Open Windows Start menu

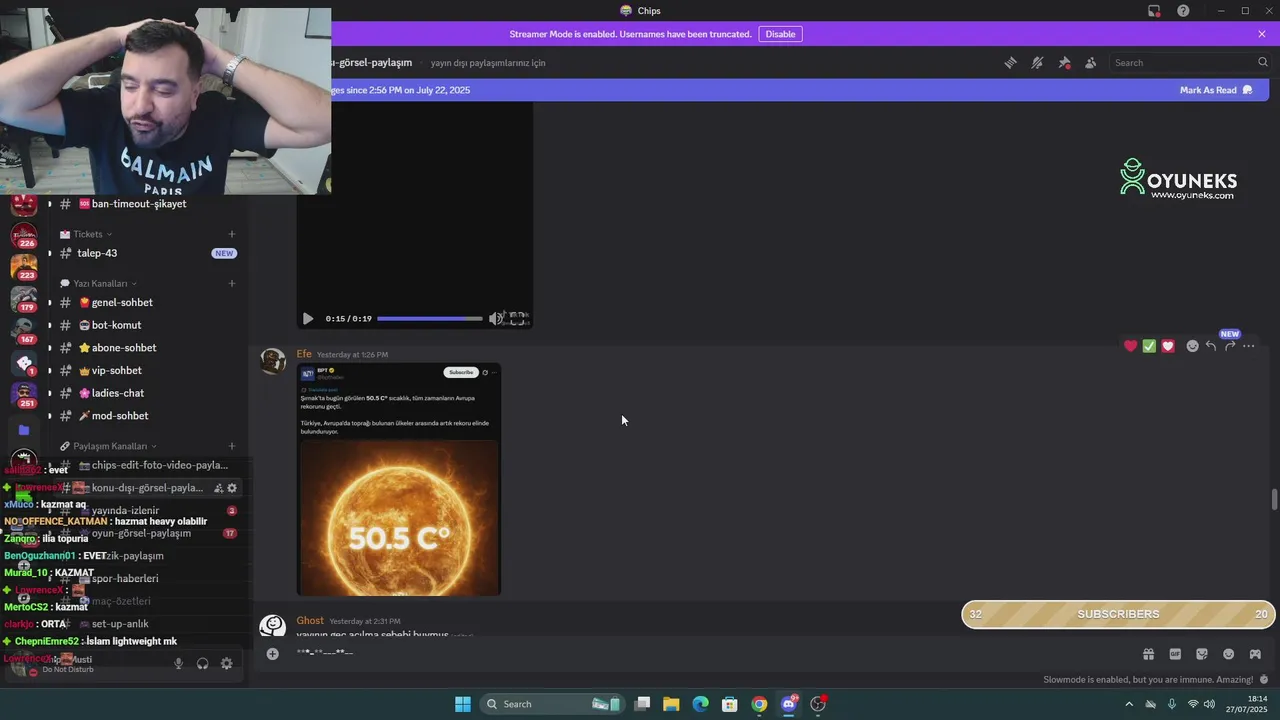pos(463,704)
